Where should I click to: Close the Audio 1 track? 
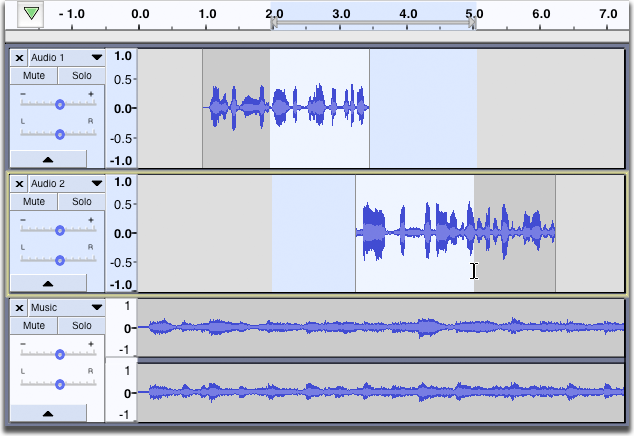click(19, 58)
